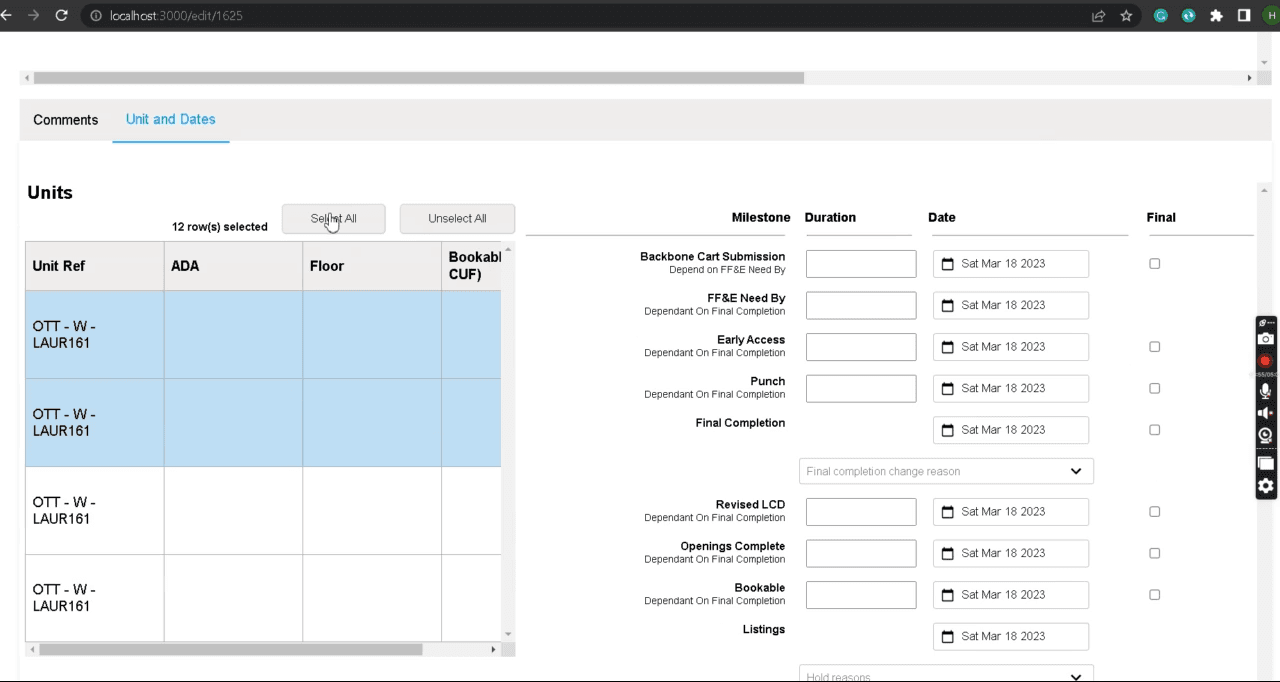
Task: Click the Select All button
Action: (x=333, y=219)
